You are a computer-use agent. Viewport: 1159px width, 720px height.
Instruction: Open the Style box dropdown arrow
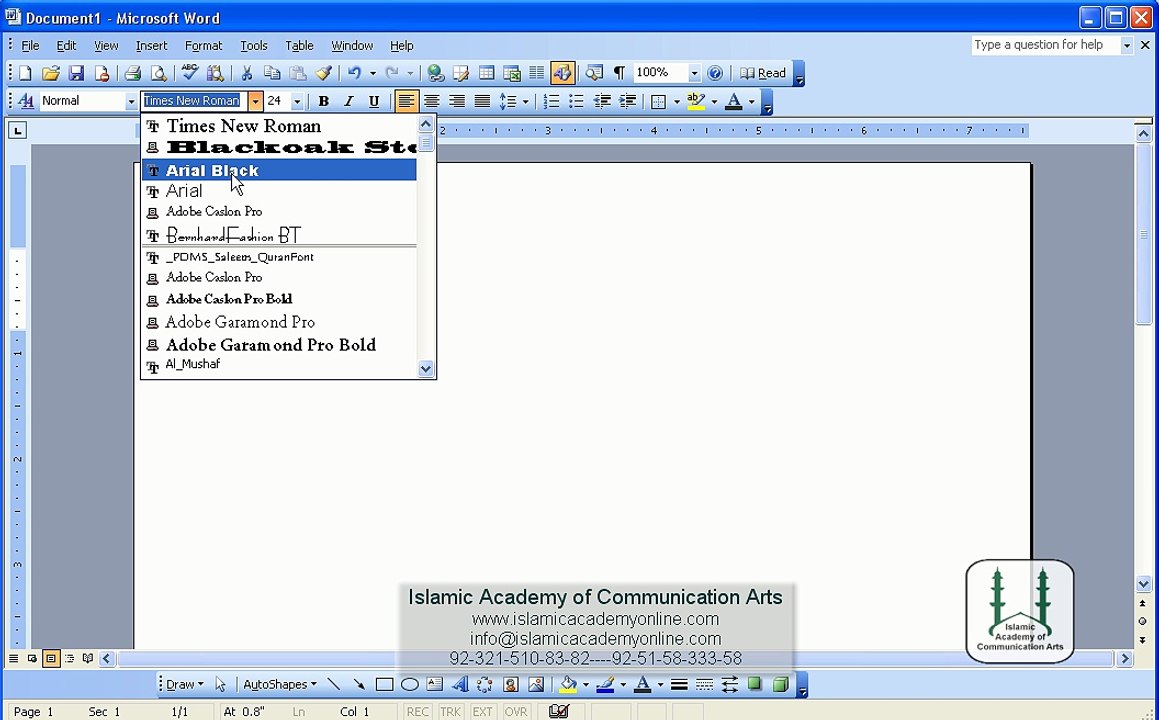click(131, 101)
